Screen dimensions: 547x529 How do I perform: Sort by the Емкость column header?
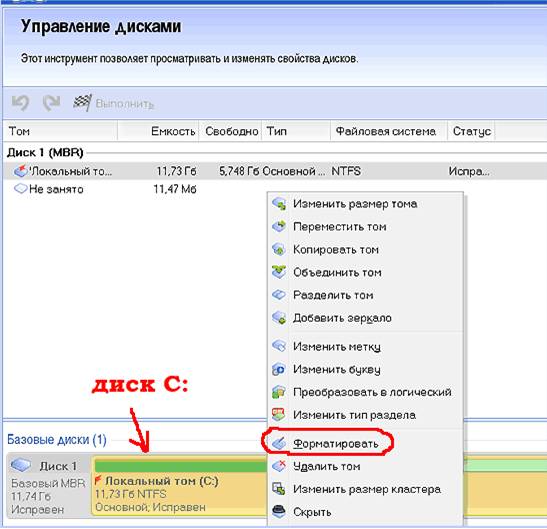(x=158, y=131)
